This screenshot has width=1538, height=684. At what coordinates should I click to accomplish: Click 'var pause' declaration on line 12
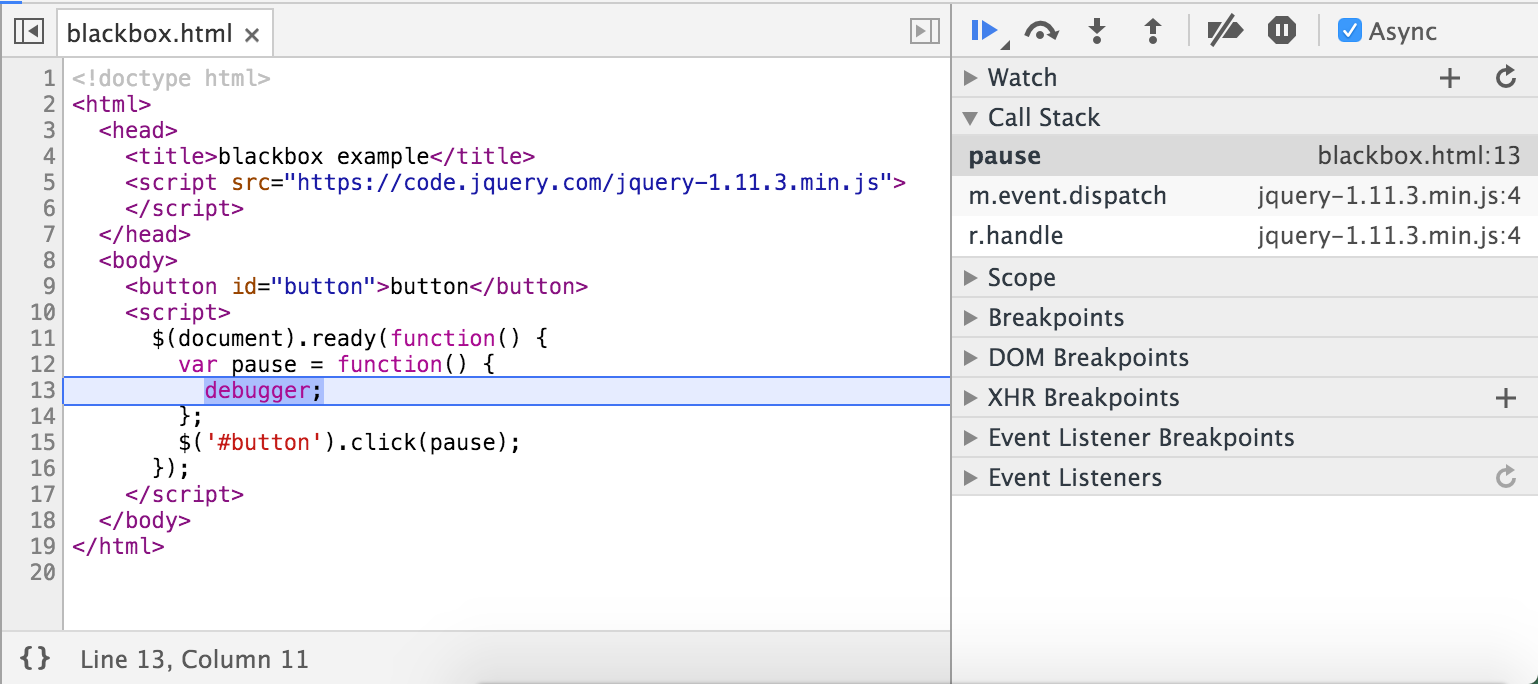point(238,364)
